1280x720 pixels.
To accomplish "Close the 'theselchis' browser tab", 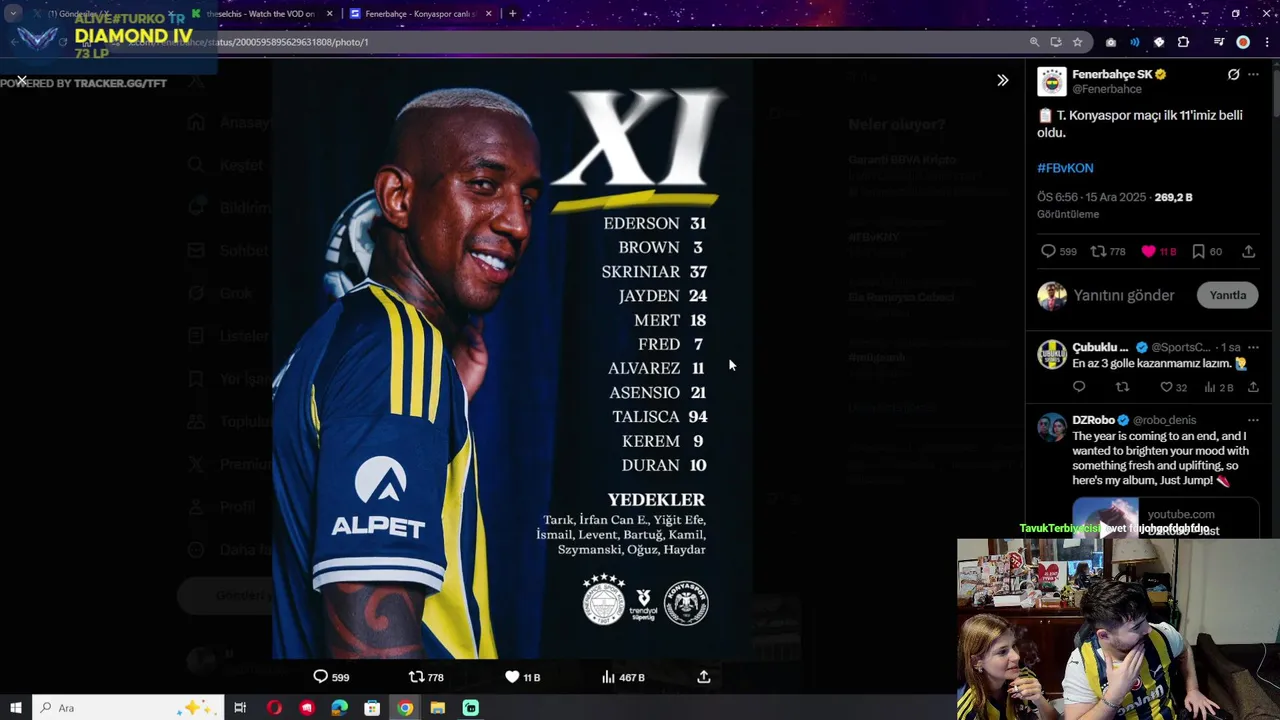I will [328, 14].
